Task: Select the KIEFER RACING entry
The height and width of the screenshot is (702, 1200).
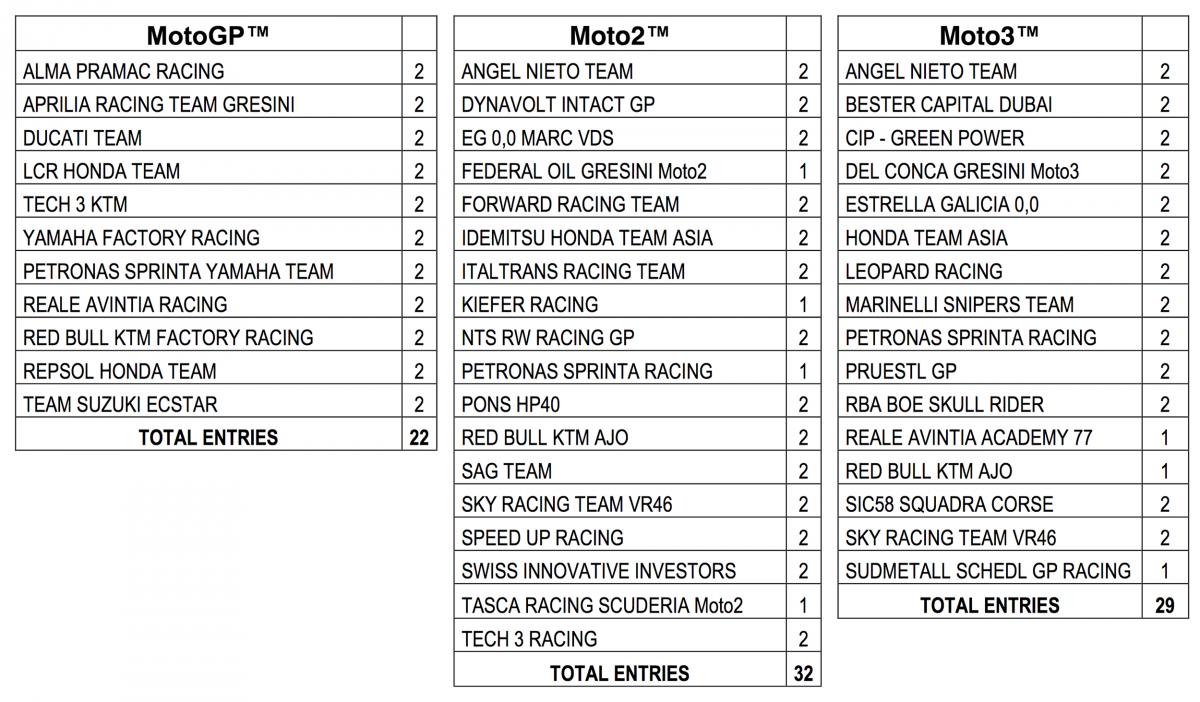Action: [530, 304]
